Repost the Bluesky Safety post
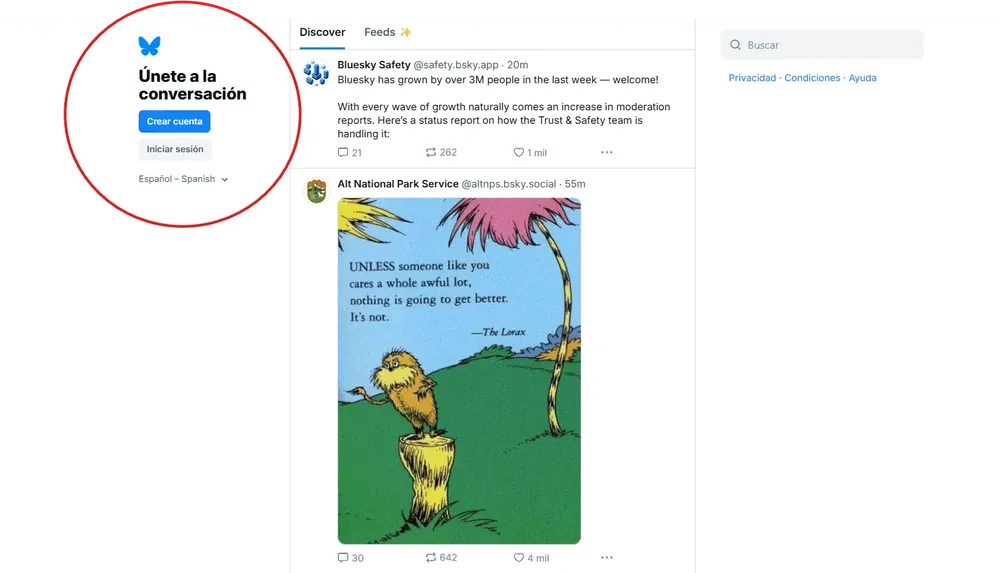1000x573 pixels. pos(441,153)
